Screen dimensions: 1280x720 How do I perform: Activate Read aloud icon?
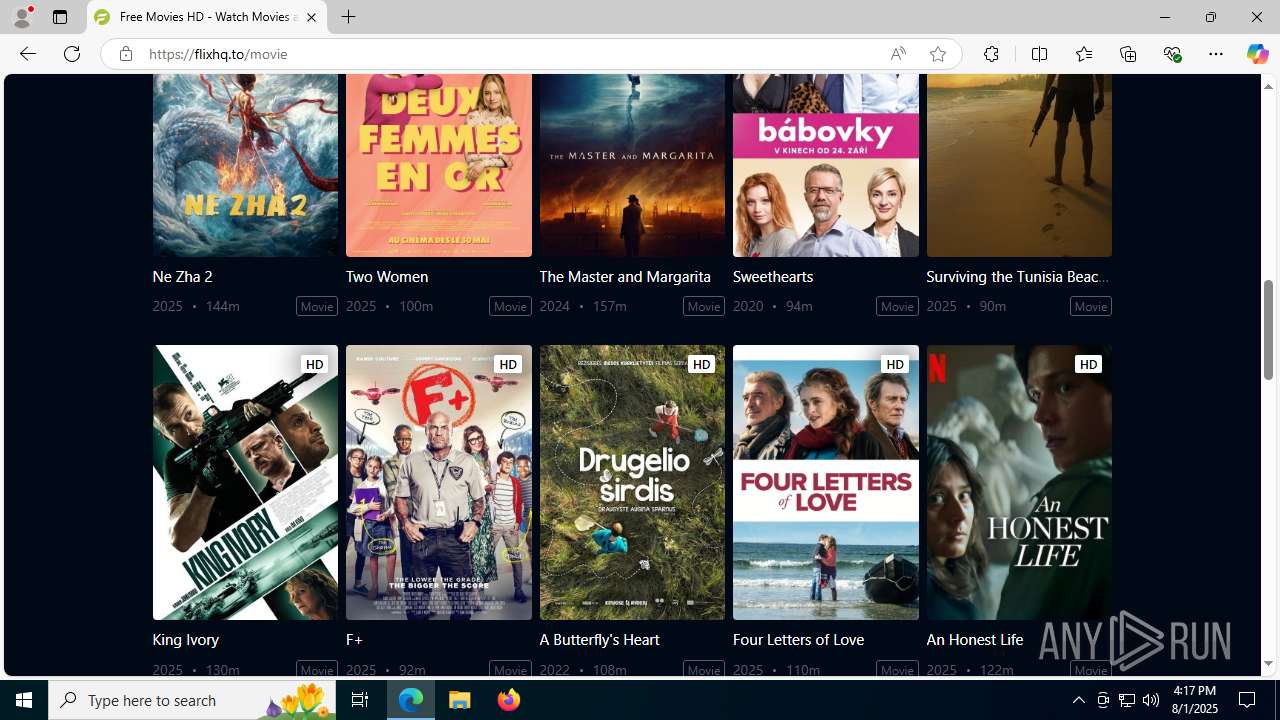tap(898, 54)
